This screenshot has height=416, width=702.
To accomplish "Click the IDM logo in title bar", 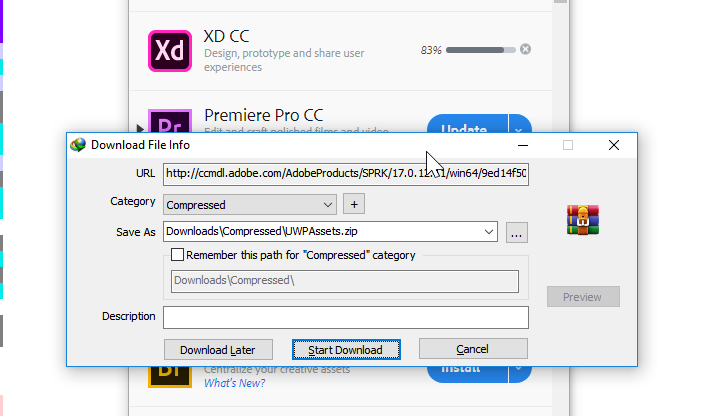I will point(78,145).
